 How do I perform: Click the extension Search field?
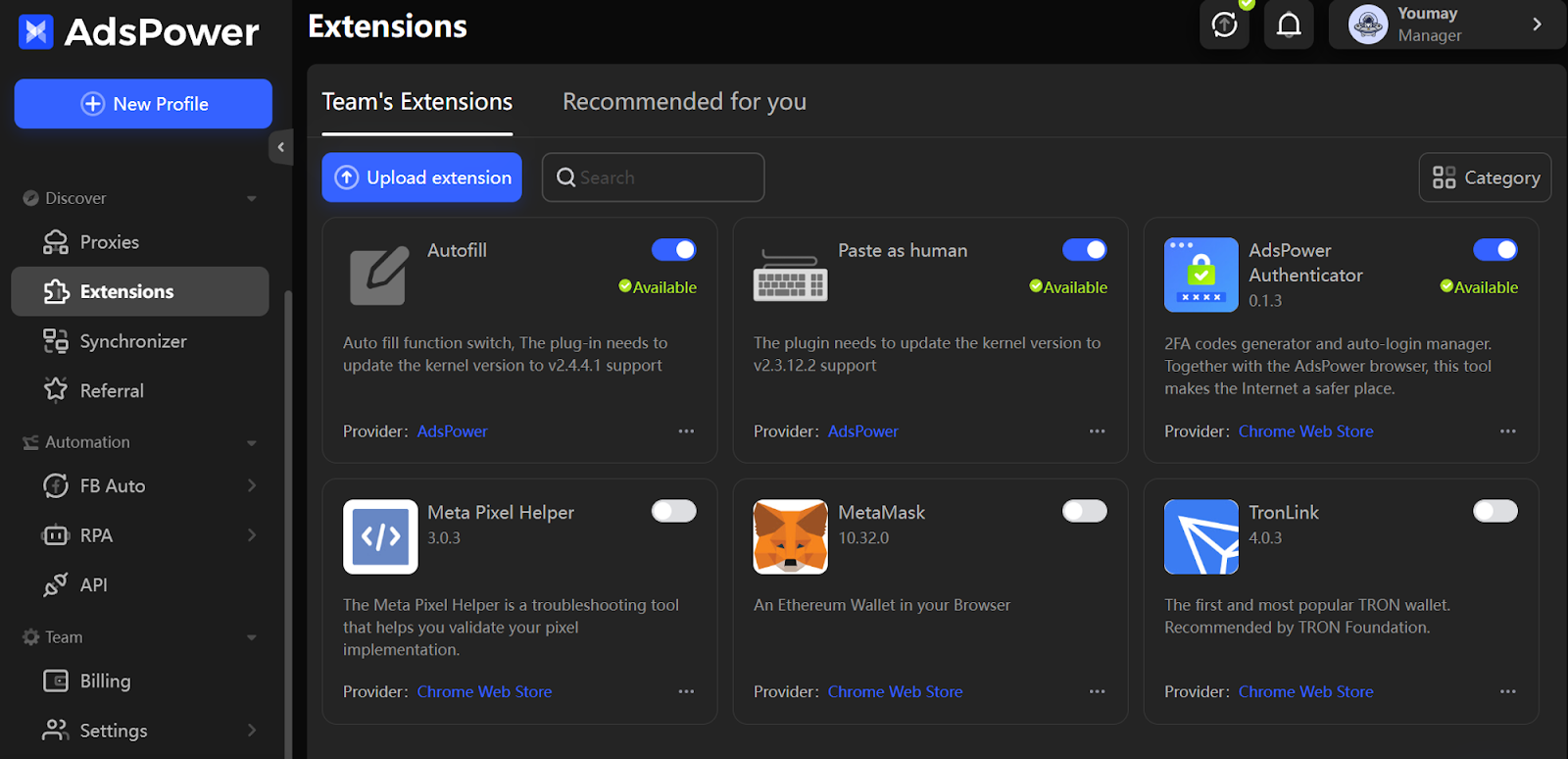coord(653,177)
